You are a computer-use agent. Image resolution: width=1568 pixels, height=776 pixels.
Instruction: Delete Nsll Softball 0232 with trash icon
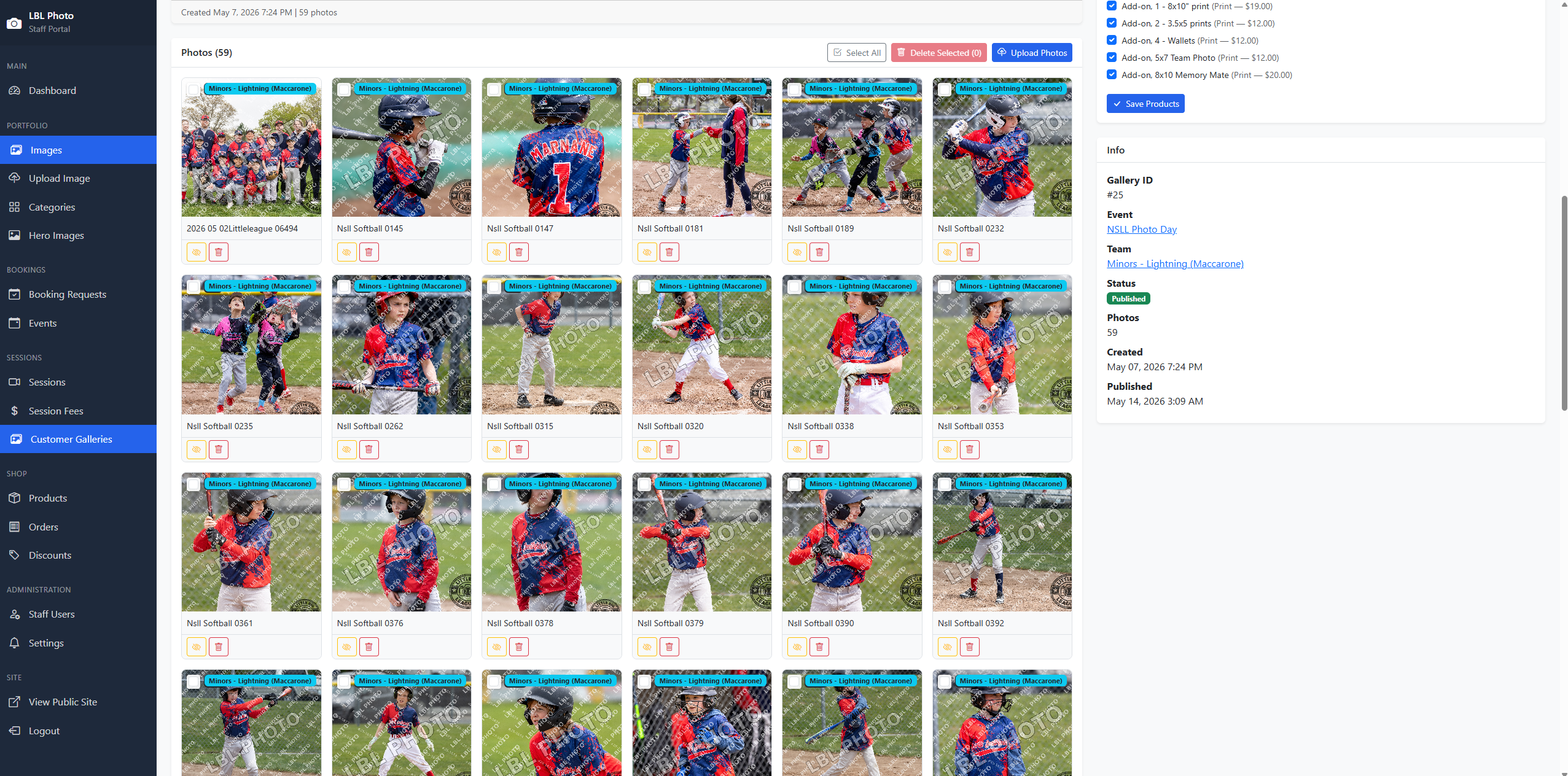coord(970,252)
